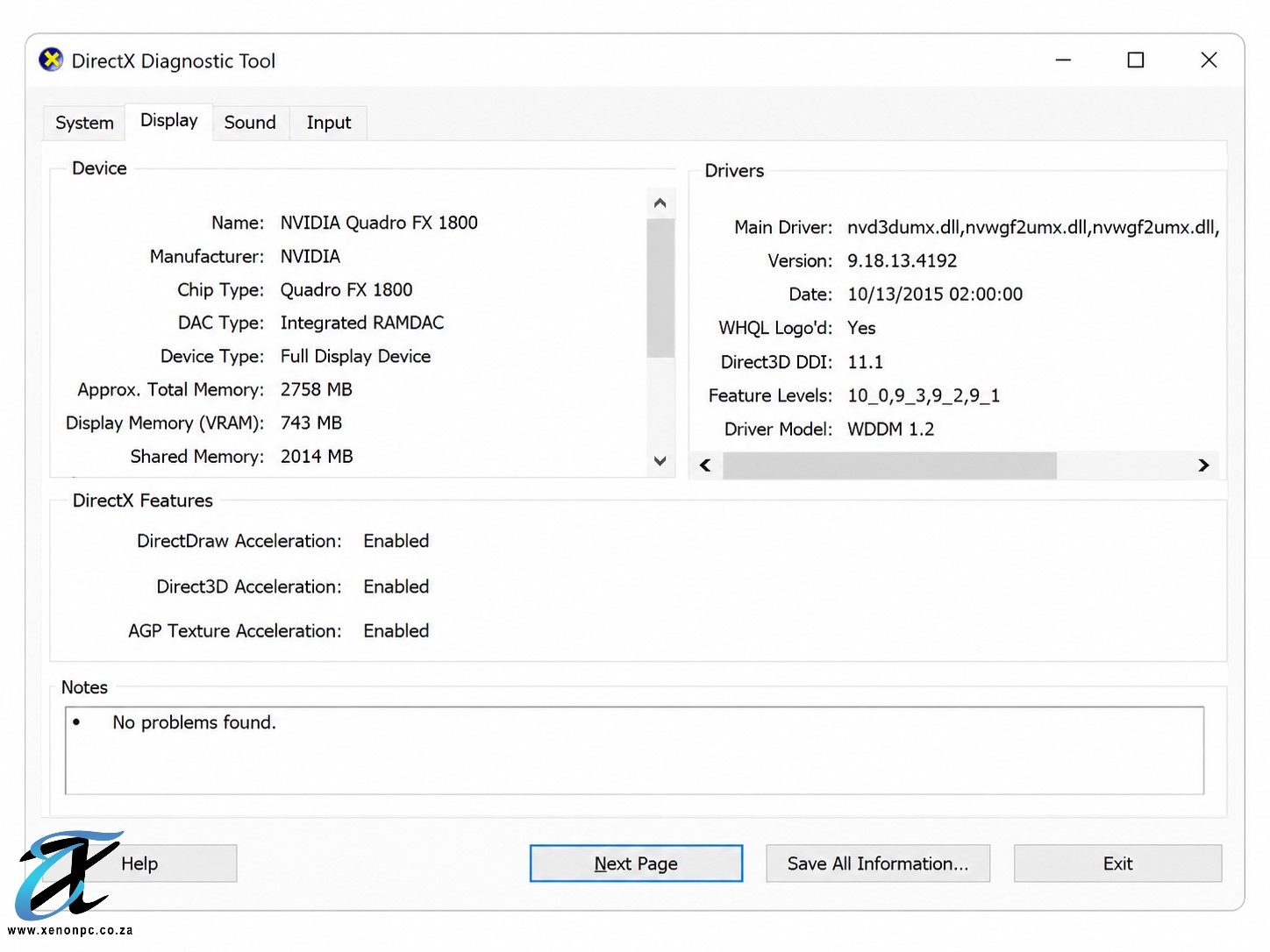Screen dimensions: 1270x952
Task: Click DirectDraw Acceleration 'Enabled' value
Action: (x=396, y=541)
